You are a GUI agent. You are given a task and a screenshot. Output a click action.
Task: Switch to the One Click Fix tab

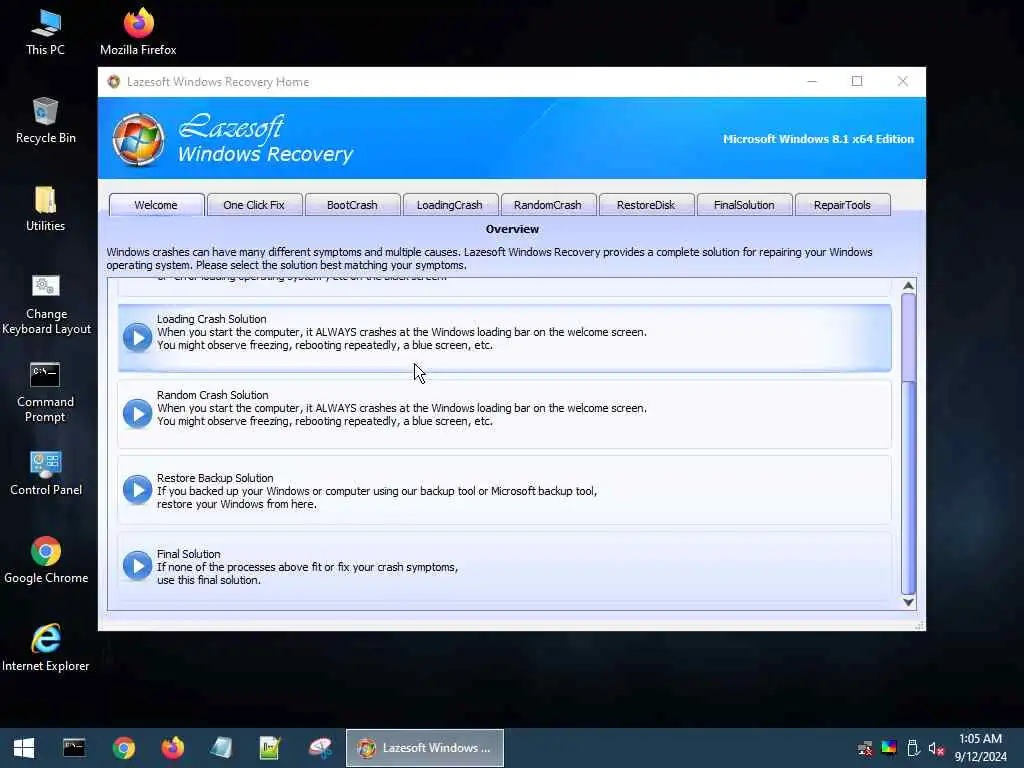coord(254,205)
